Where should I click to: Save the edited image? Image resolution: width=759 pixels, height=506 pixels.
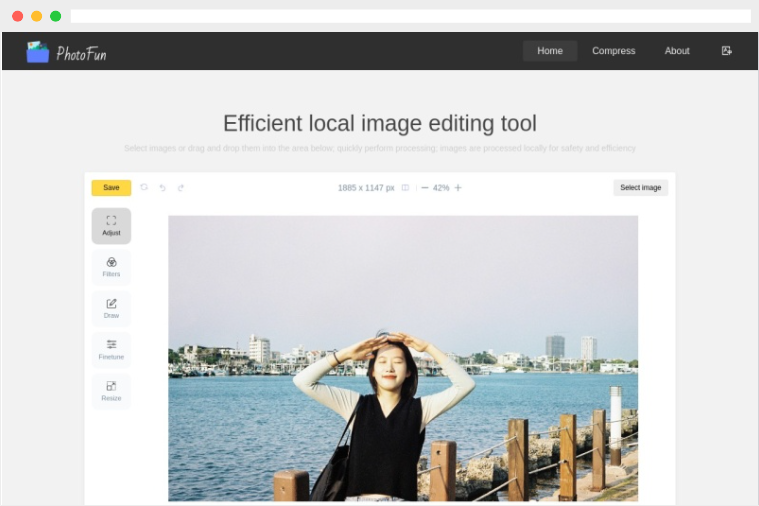coord(111,187)
